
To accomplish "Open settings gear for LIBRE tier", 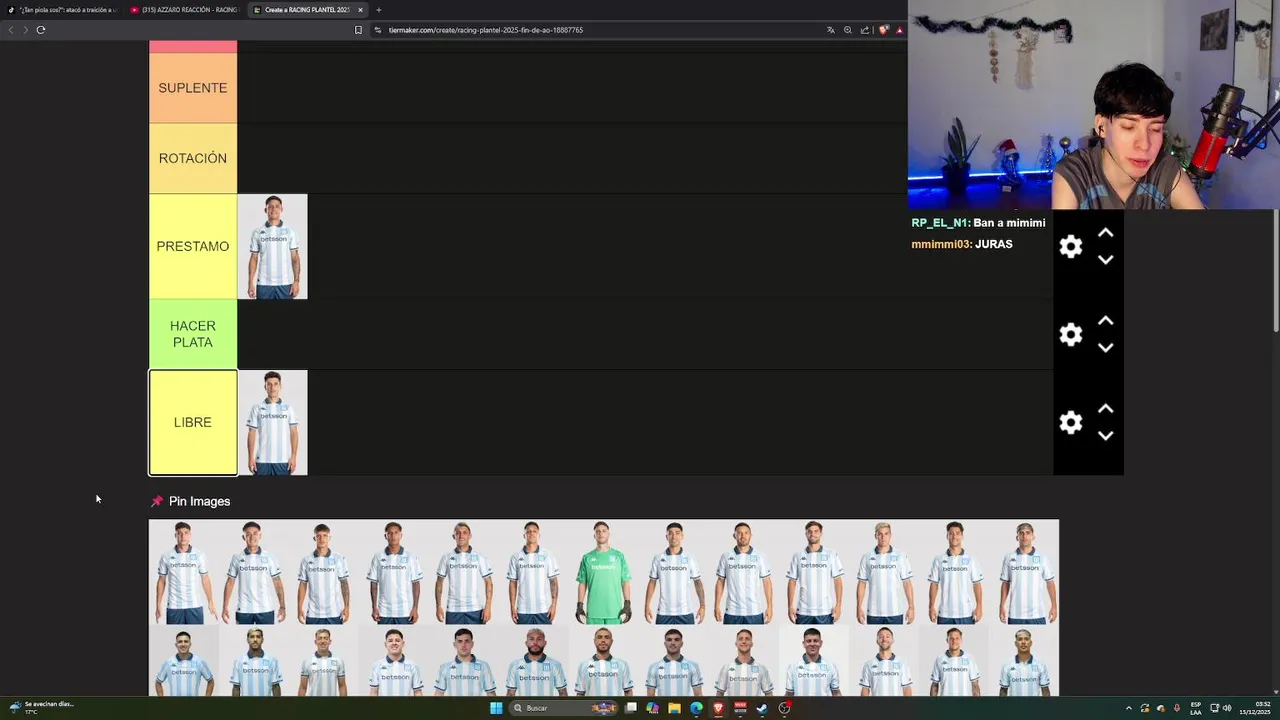I will [x=1071, y=422].
